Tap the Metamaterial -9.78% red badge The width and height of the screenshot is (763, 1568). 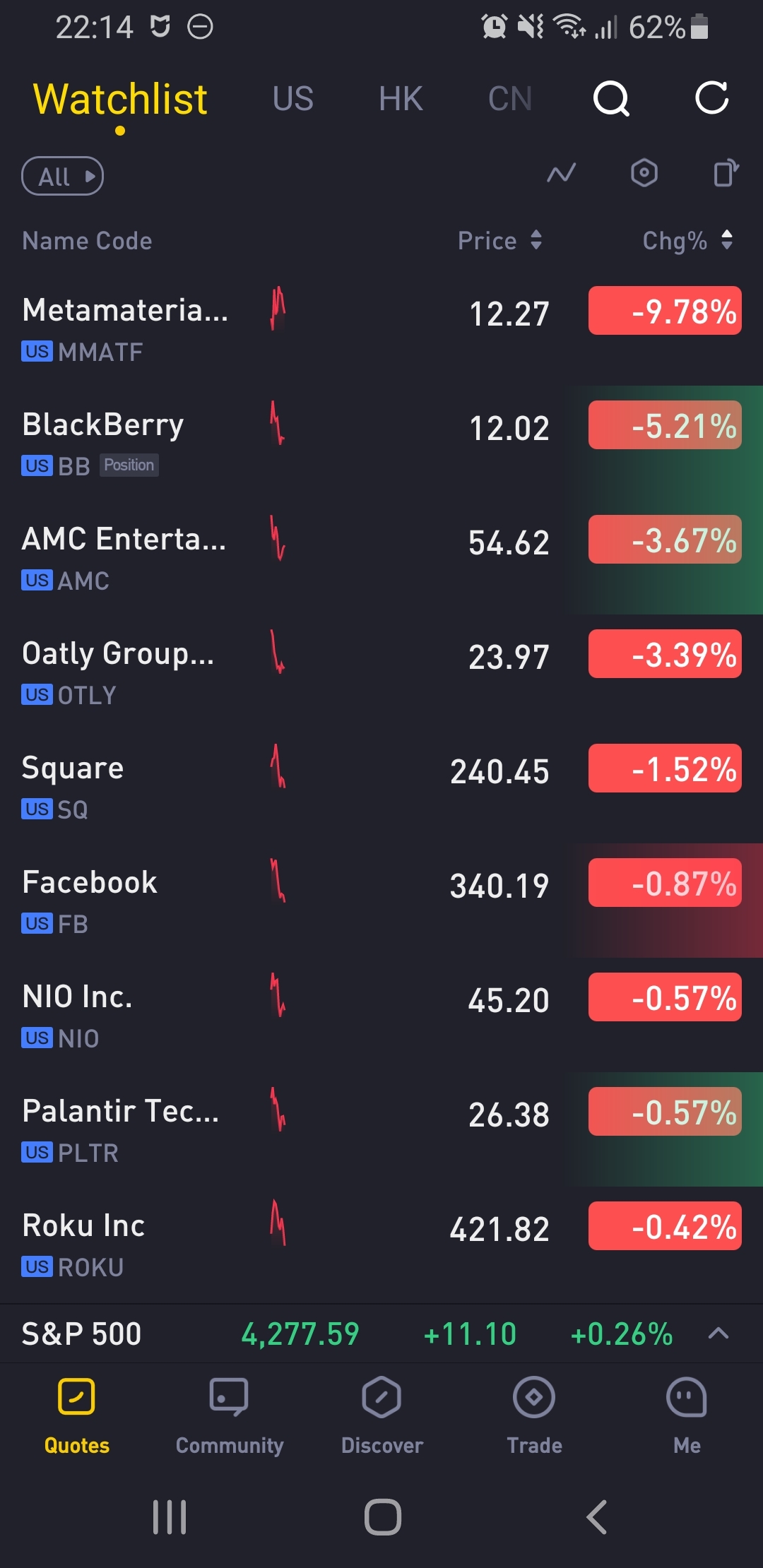tap(665, 311)
